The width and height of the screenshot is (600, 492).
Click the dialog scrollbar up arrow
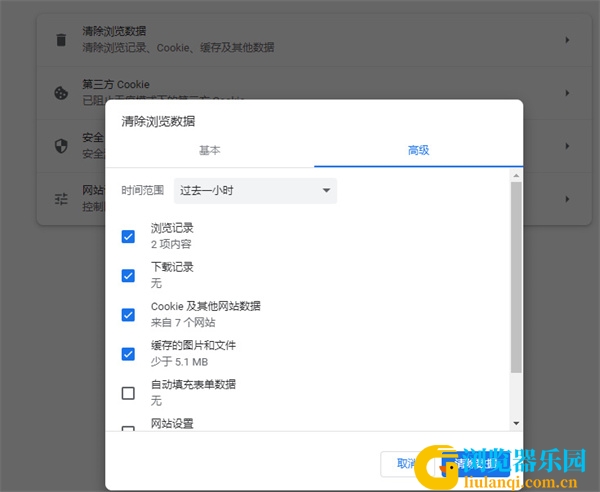coord(516,176)
